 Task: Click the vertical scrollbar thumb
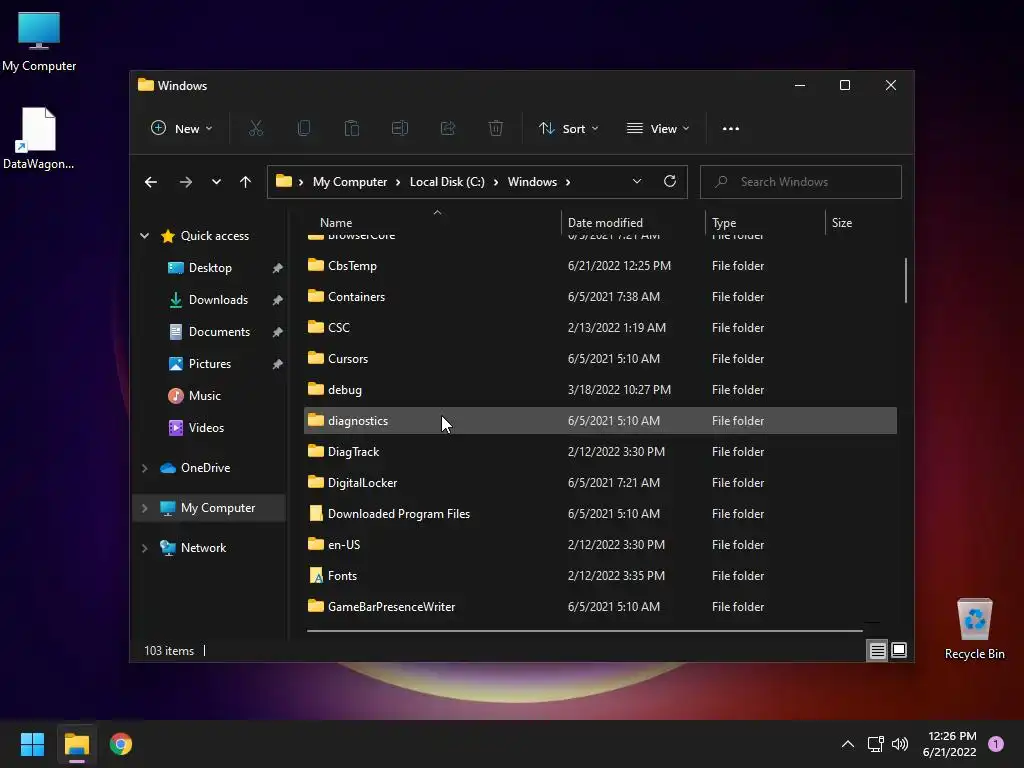point(906,281)
